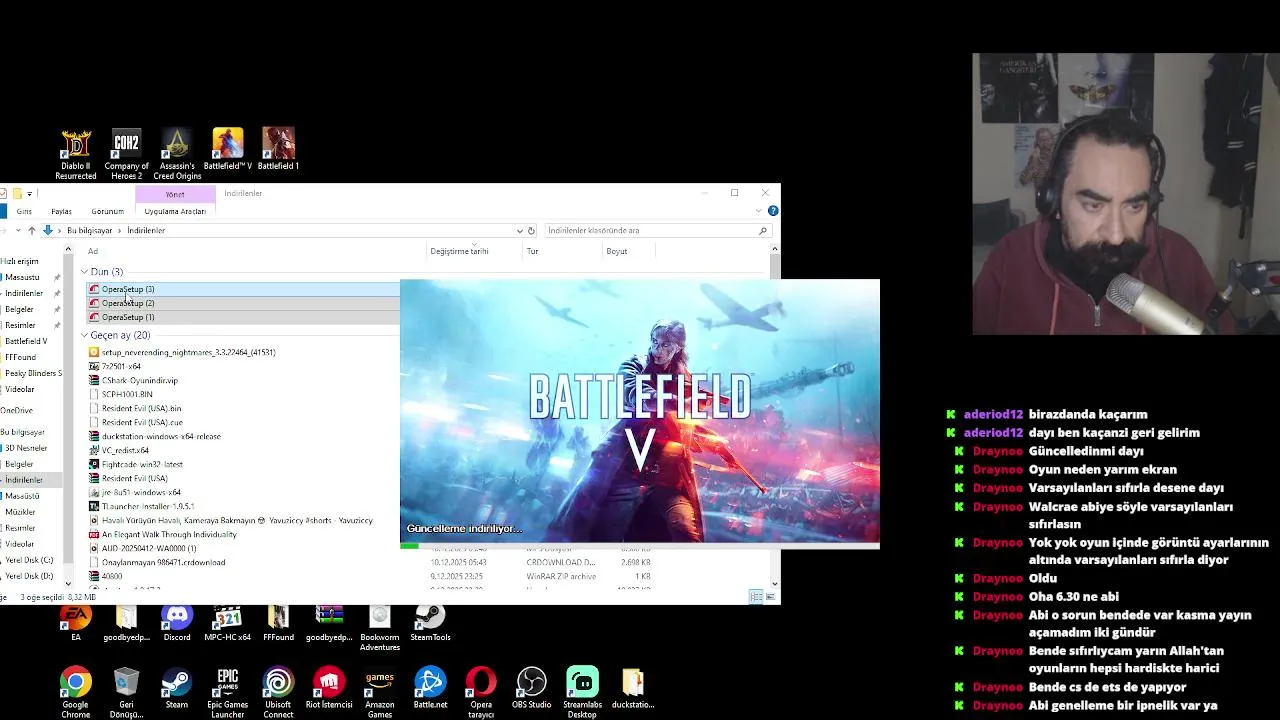Open the SteamTools desktop icon
Image resolution: width=1280 pixels, height=720 pixels.
(430, 623)
